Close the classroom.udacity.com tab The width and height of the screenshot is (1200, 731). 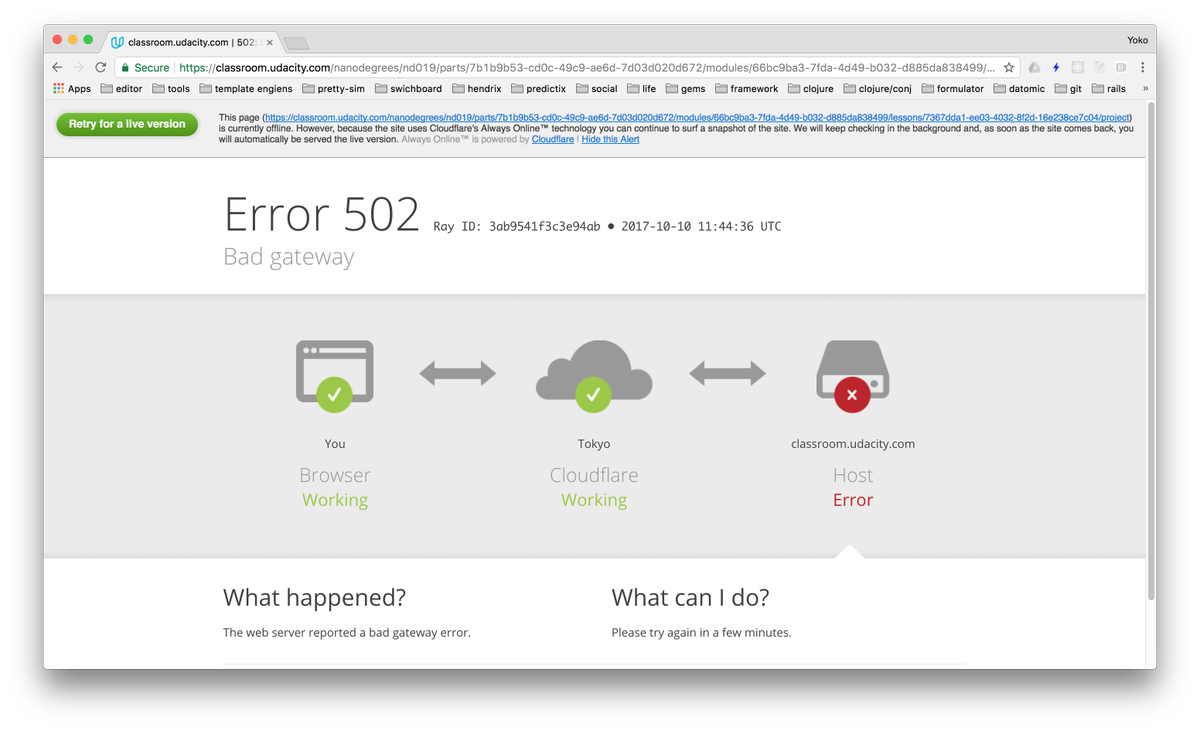click(x=270, y=43)
